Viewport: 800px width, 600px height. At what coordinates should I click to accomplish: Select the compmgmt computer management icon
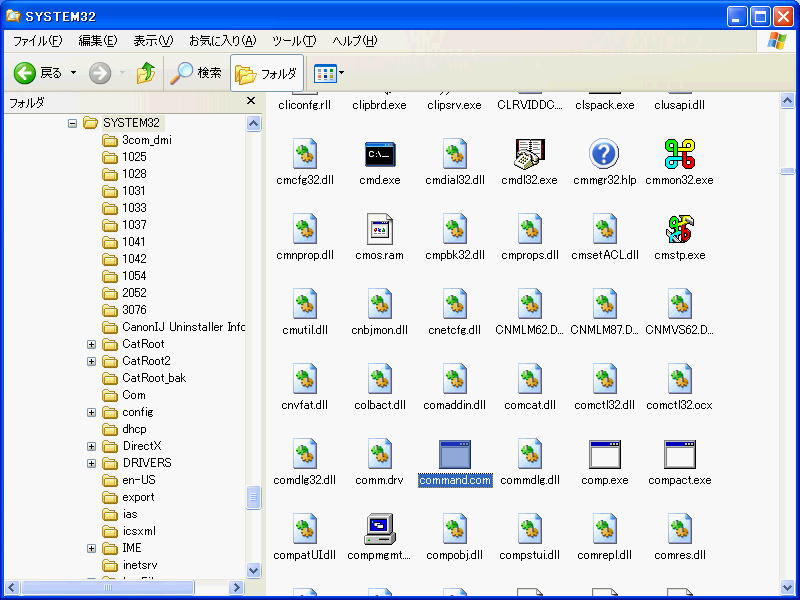pyautogui.click(x=380, y=529)
